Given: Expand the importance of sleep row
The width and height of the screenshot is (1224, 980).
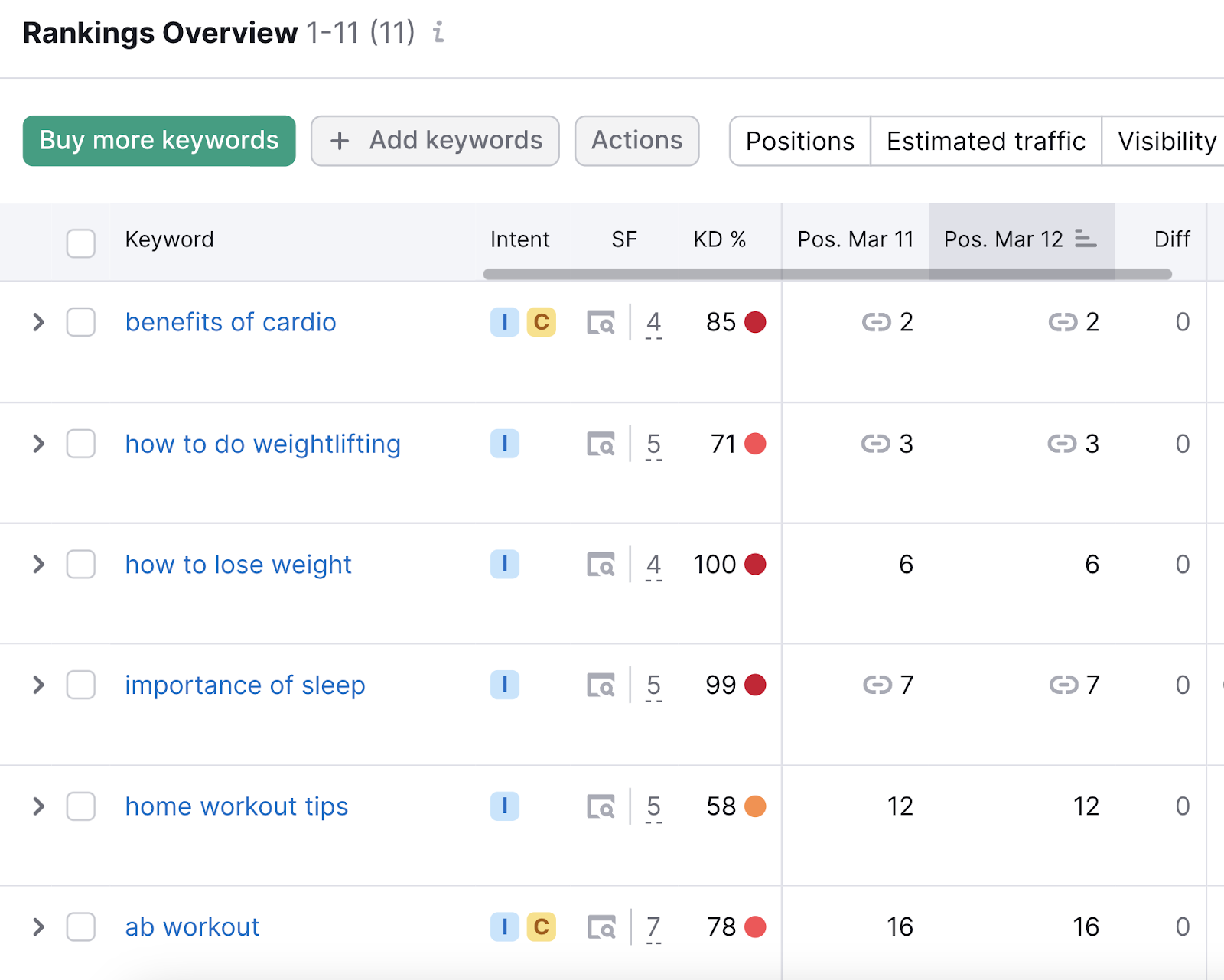Looking at the screenshot, I should [x=37, y=685].
